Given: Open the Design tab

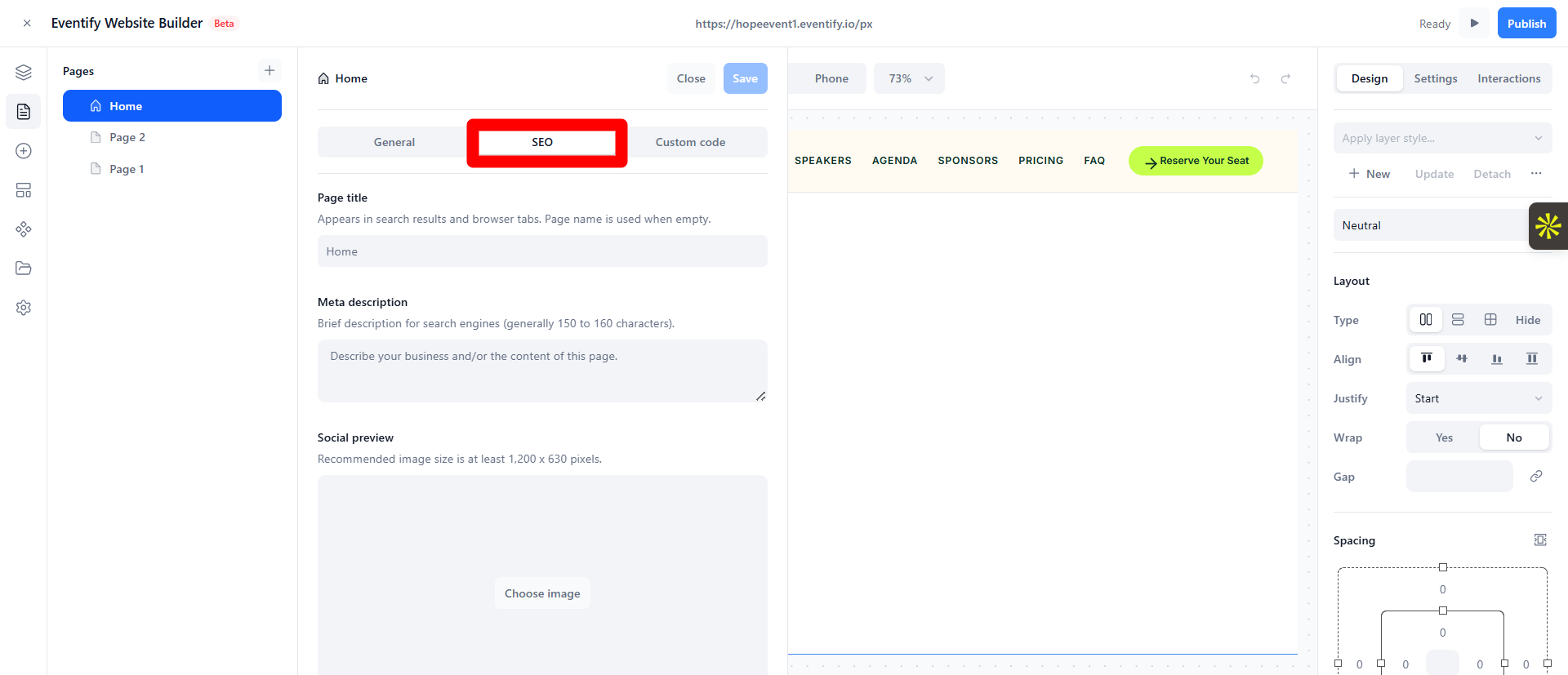Looking at the screenshot, I should pyautogui.click(x=1370, y=78).
